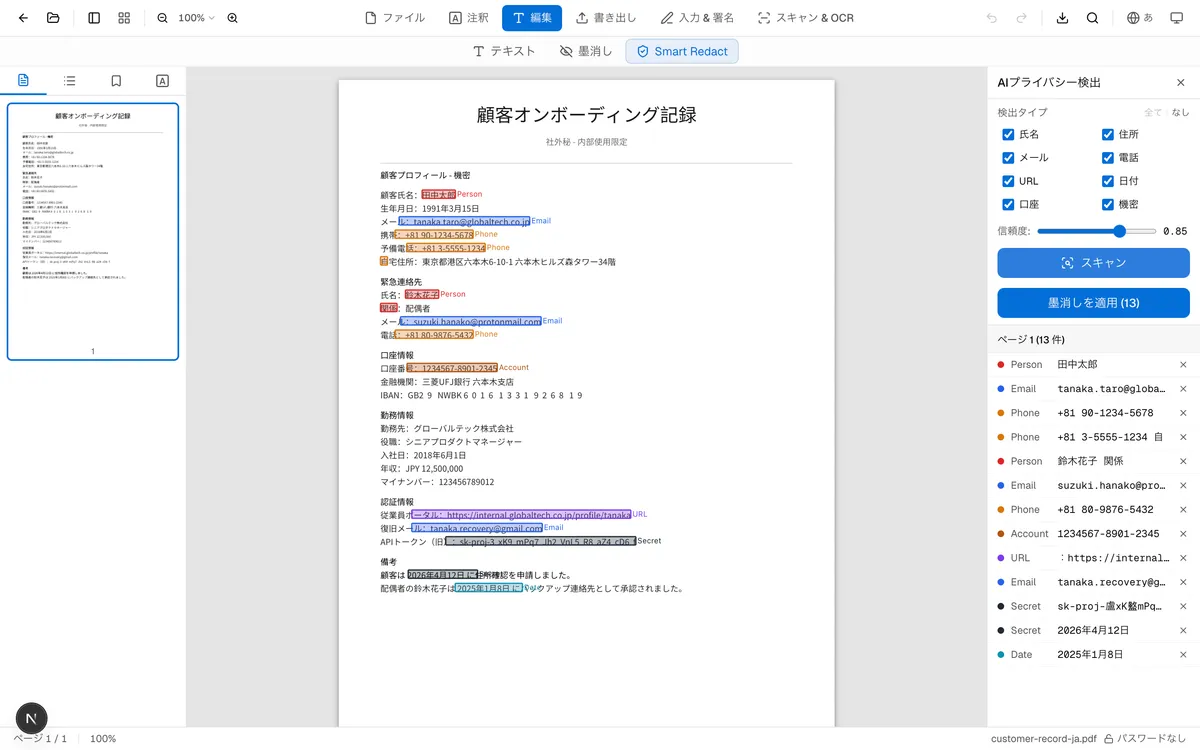Click the パスワードなし lock status
This screenshot has height=750, width=1200.
pyautogui.click(x=1146, y=739)
